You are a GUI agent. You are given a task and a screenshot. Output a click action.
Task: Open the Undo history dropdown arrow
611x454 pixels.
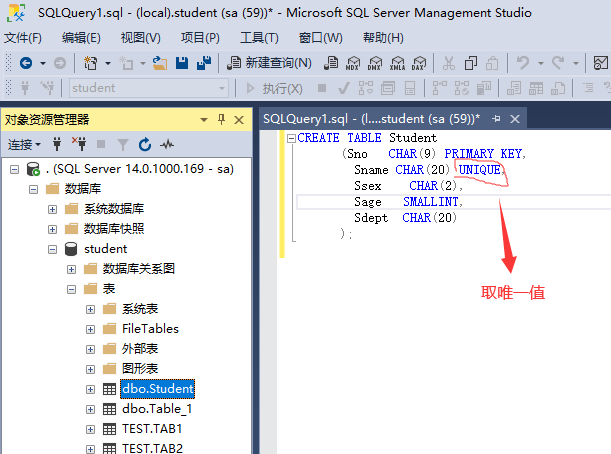click(540, 63)
